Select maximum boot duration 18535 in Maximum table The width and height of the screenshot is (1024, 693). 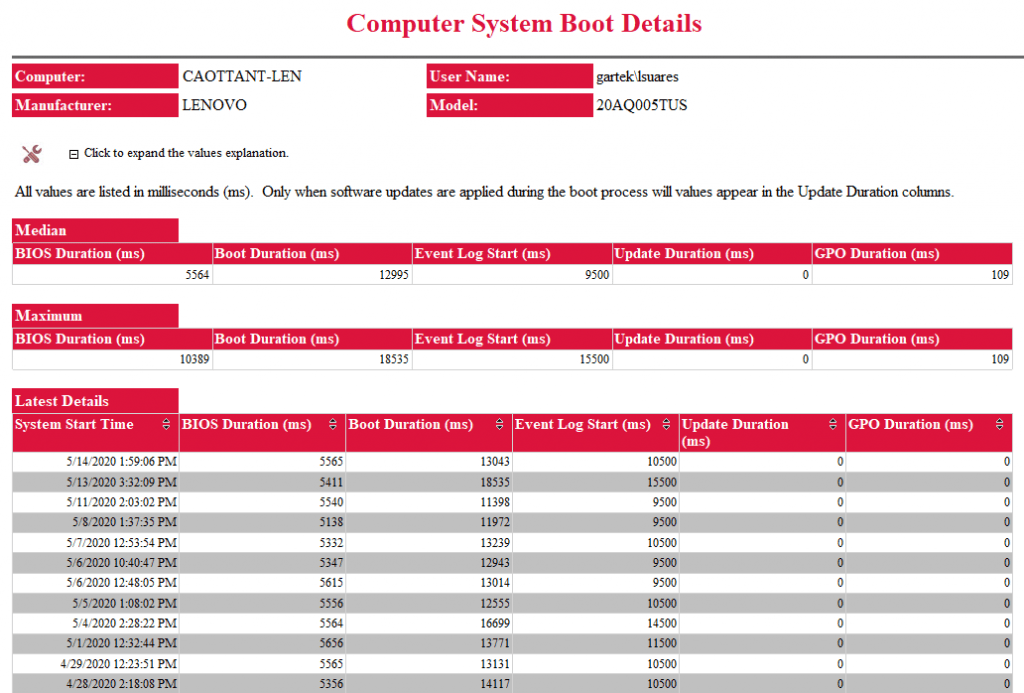(x=394, y=359)
